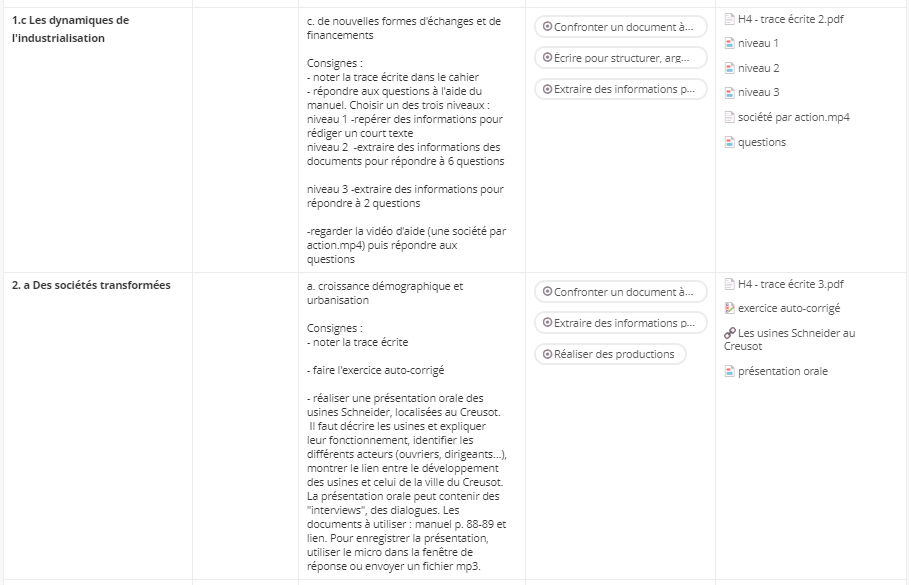Open the H4 - trace écrite 2.pdf file icon

[x=729, y=19]
